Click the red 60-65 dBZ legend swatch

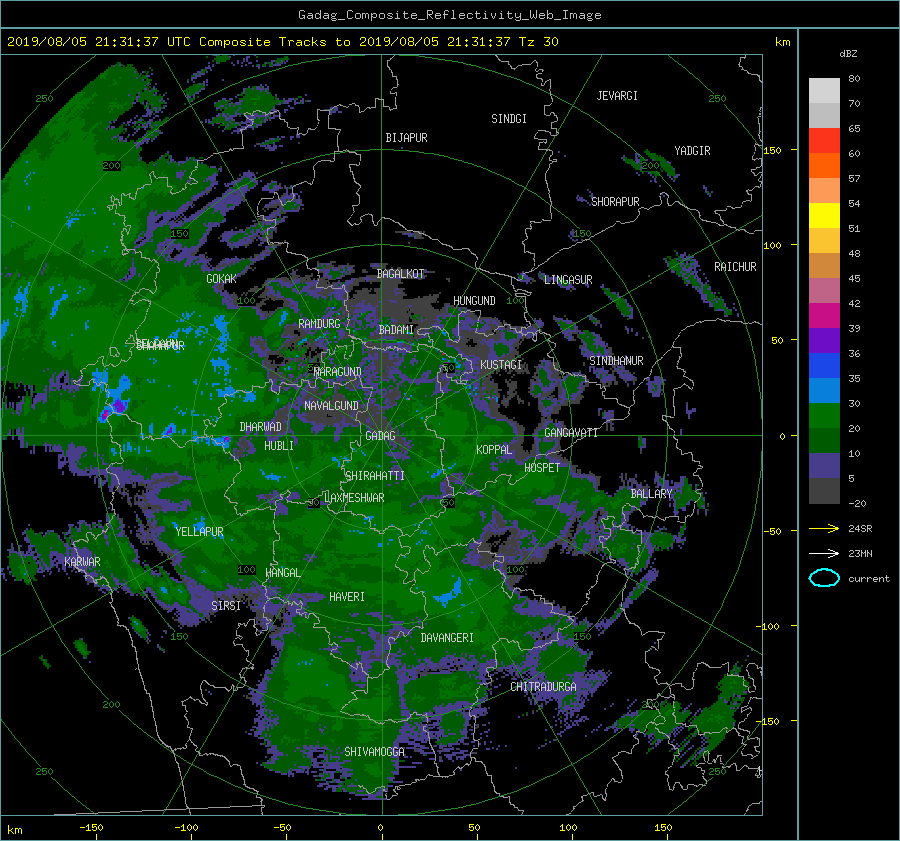(x=824, y=141)
